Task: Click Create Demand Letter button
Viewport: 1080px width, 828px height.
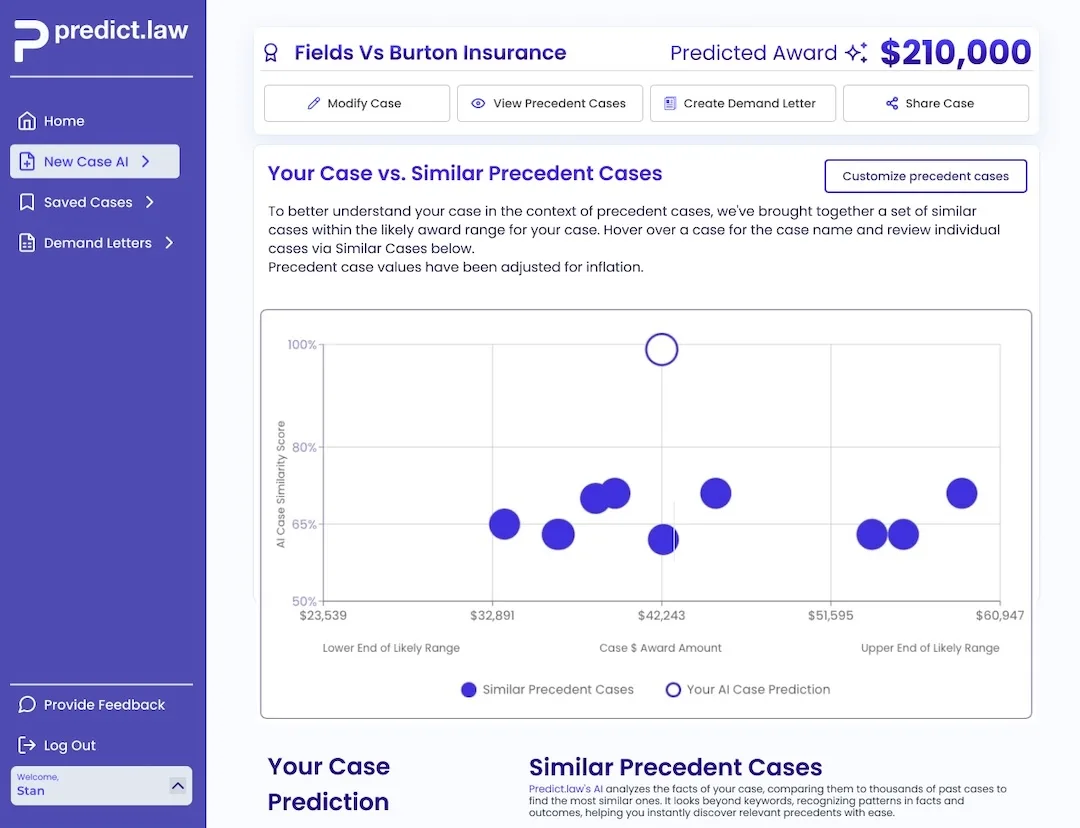Action: pos(742,103)
